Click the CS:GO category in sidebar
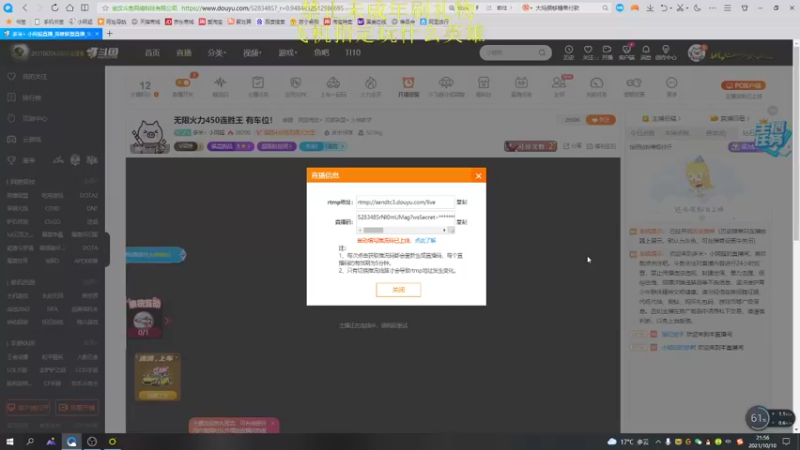 tap(52, 221)
